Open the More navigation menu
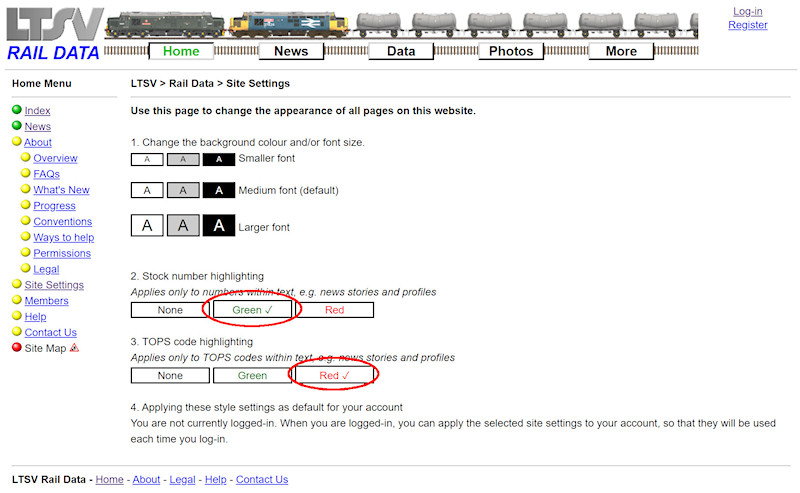 [x=621, y=51]
